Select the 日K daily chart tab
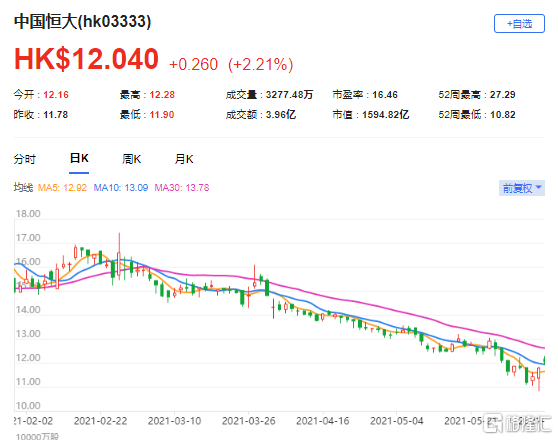558x440 pixels. point(79,158)
